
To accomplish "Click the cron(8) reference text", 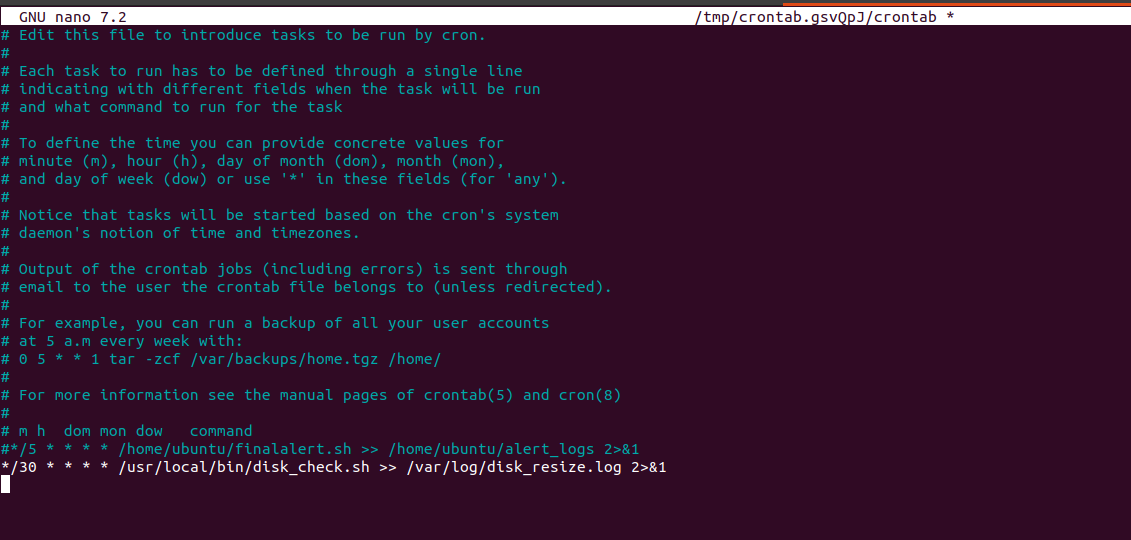I will 590,395.
